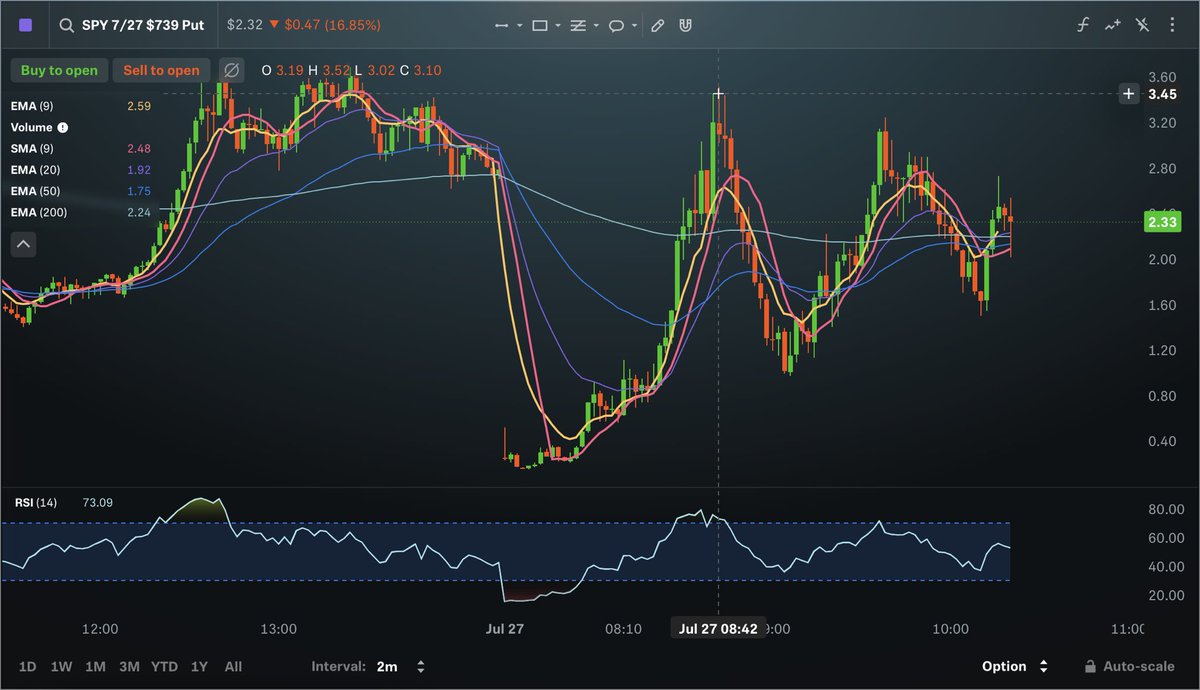Screen dimensions: 1200x690
Task: Toggle the magnet snap tool
Action: point(685,26)
